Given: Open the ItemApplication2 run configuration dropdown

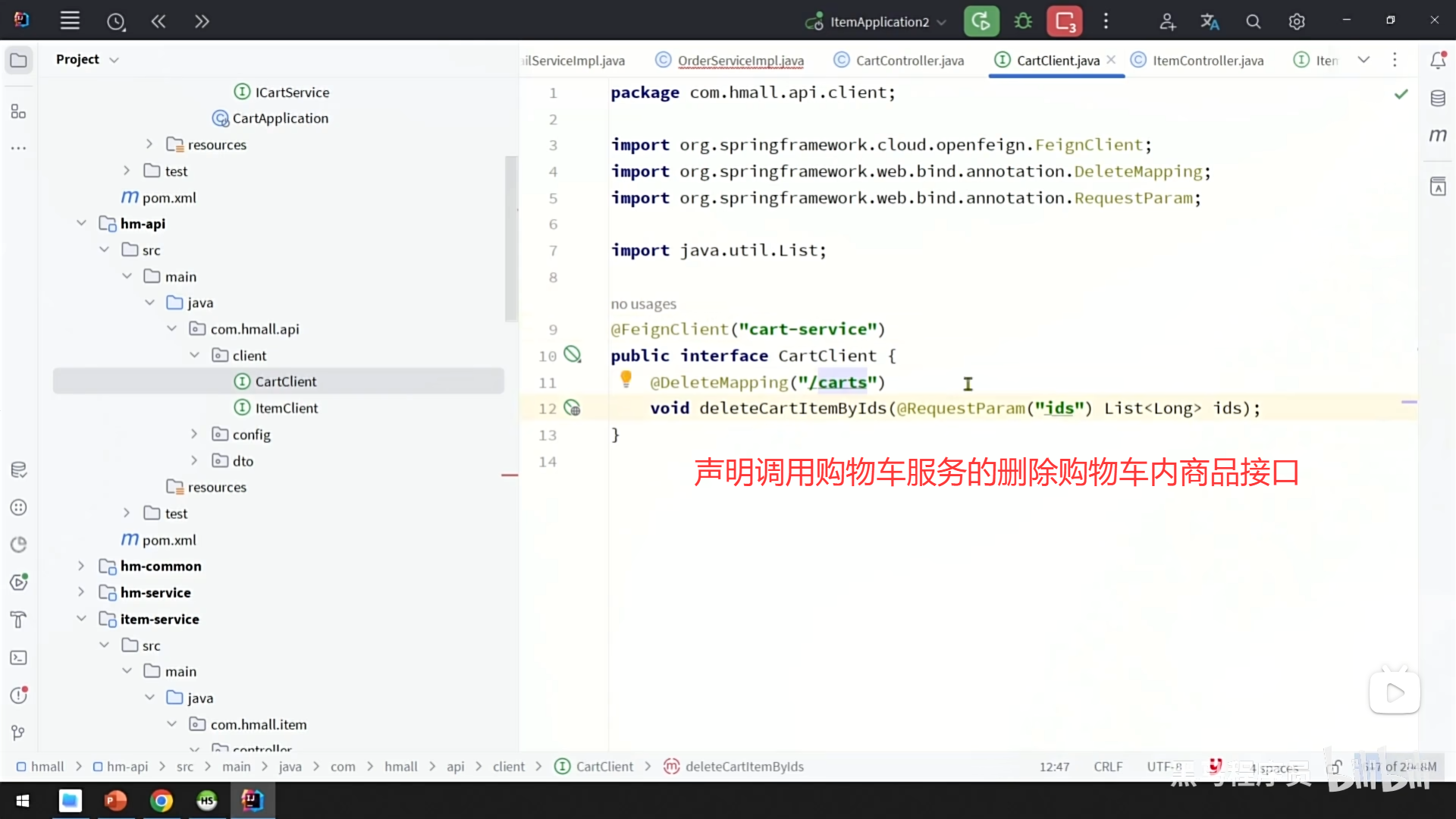Looking at the screenshot, I should pos(878,22).
